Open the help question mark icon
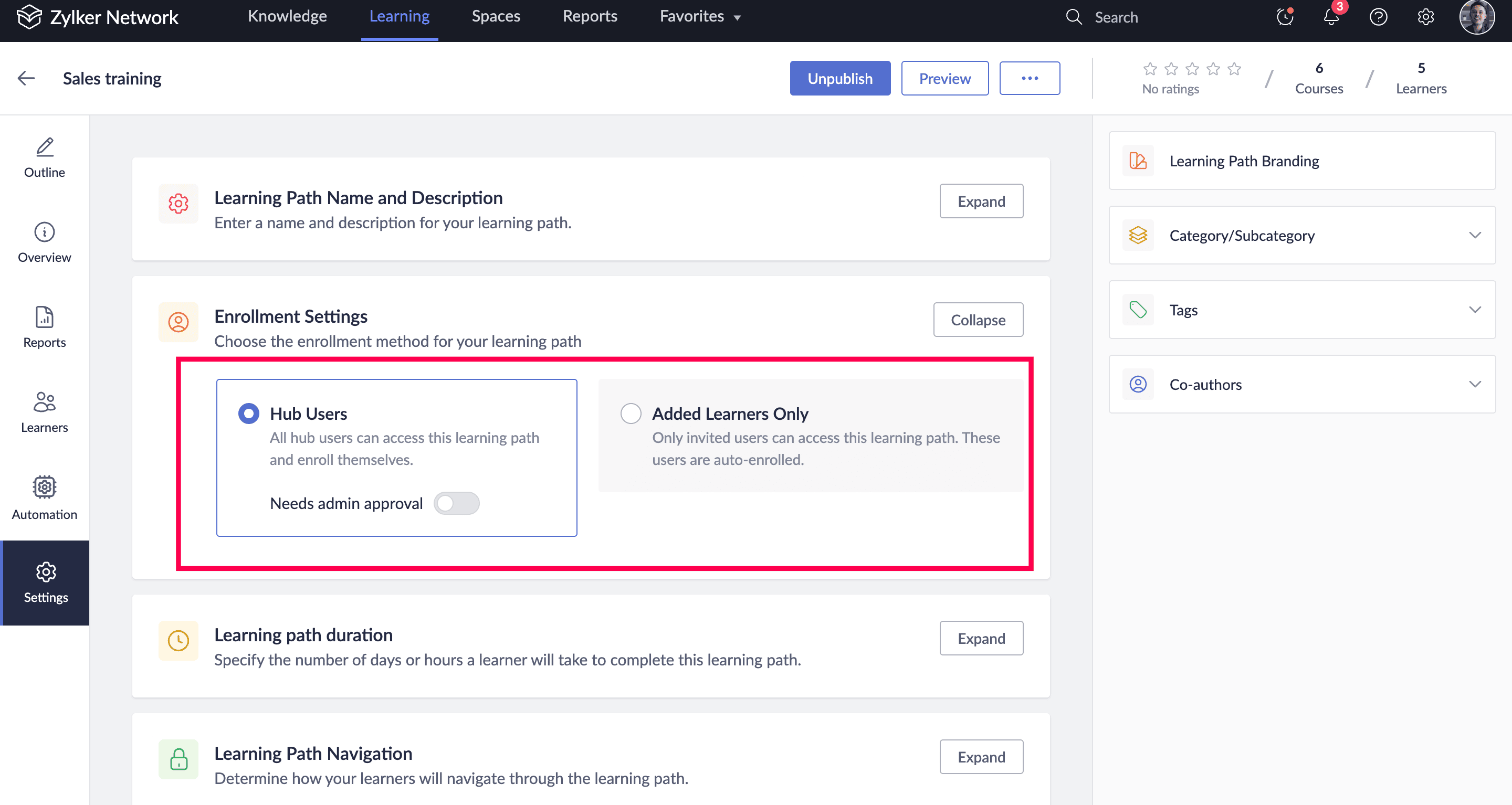Viewport: 1512px width, 805px height. [1378, 17]
